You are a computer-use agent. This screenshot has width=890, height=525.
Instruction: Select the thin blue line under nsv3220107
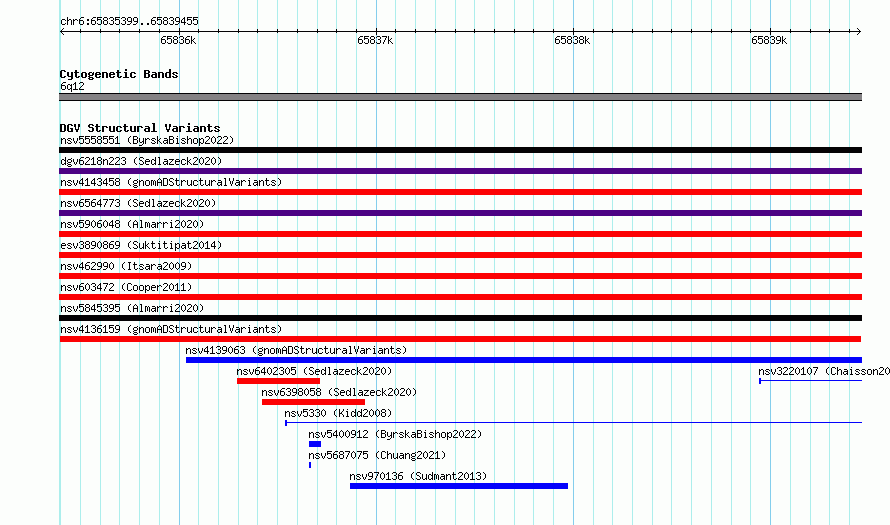click(811, 381)
